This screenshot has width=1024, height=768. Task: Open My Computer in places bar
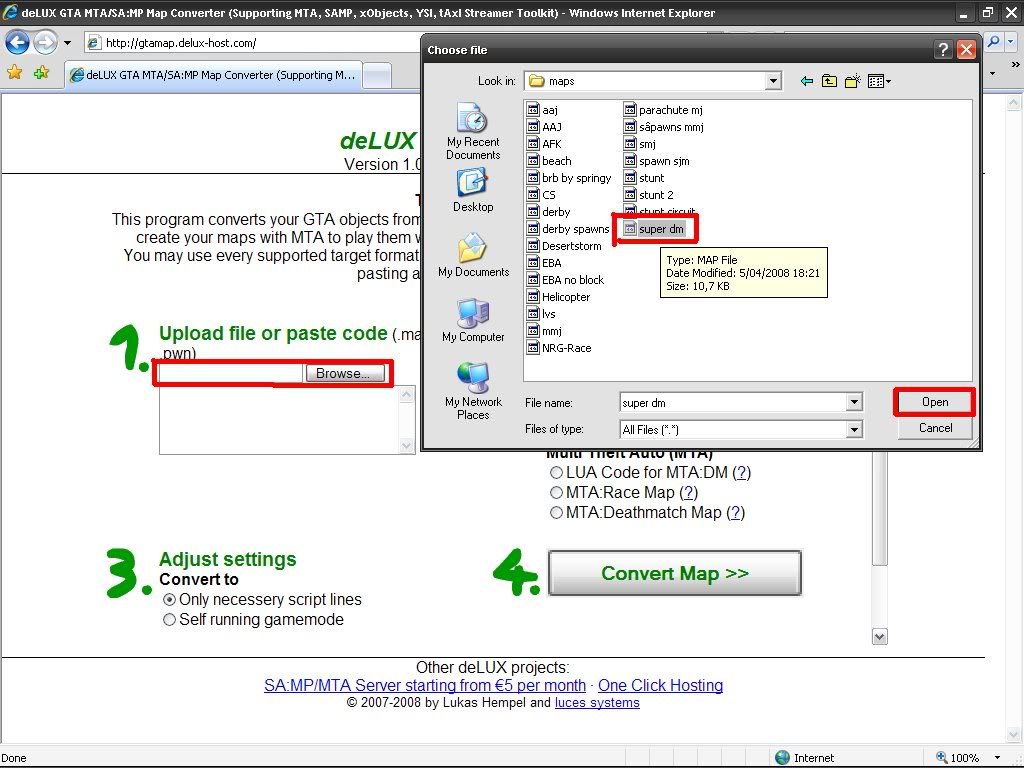pyautogui.click(x=473, y=320)
